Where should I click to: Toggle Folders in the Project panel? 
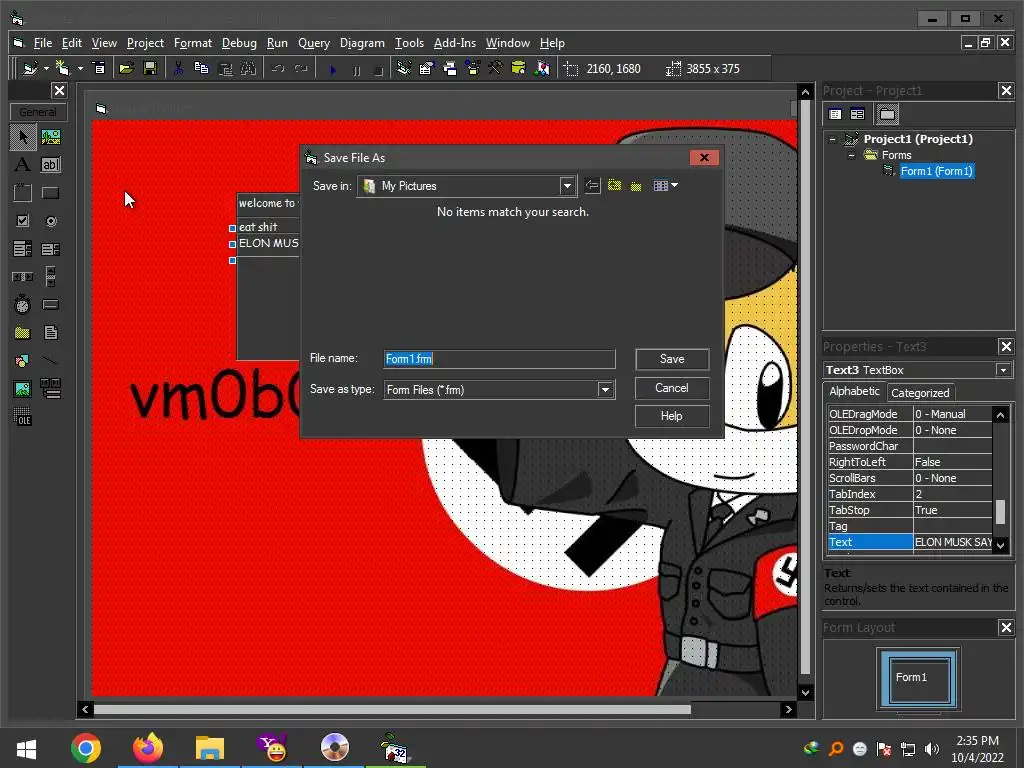pos(887,114)
